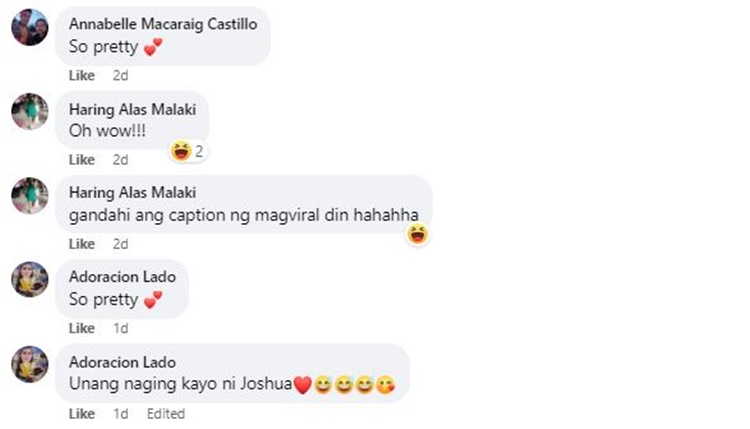Open the 1d timestamp of Adoracion's So pretty
Image resolution: width=750 pixels, height=429 pixels.
121,328
